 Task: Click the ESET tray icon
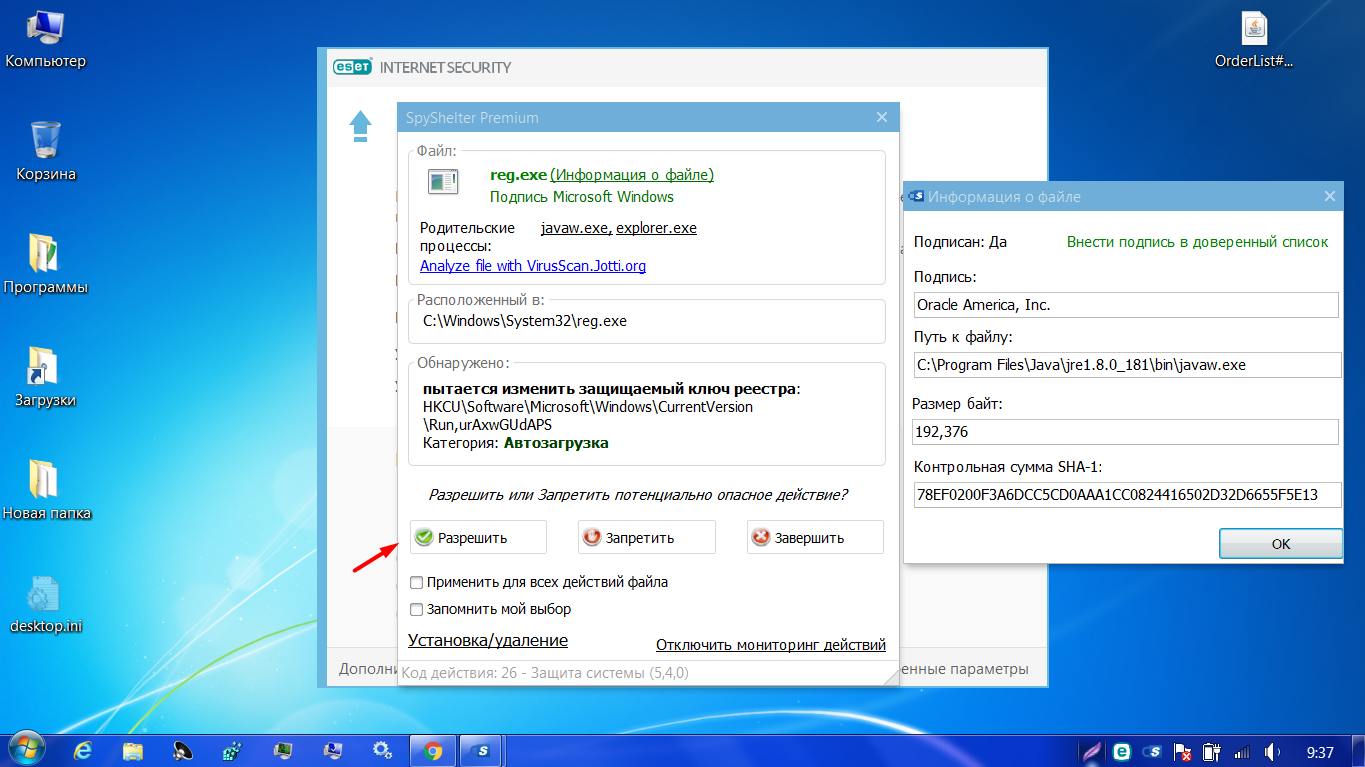point(1122,751)
